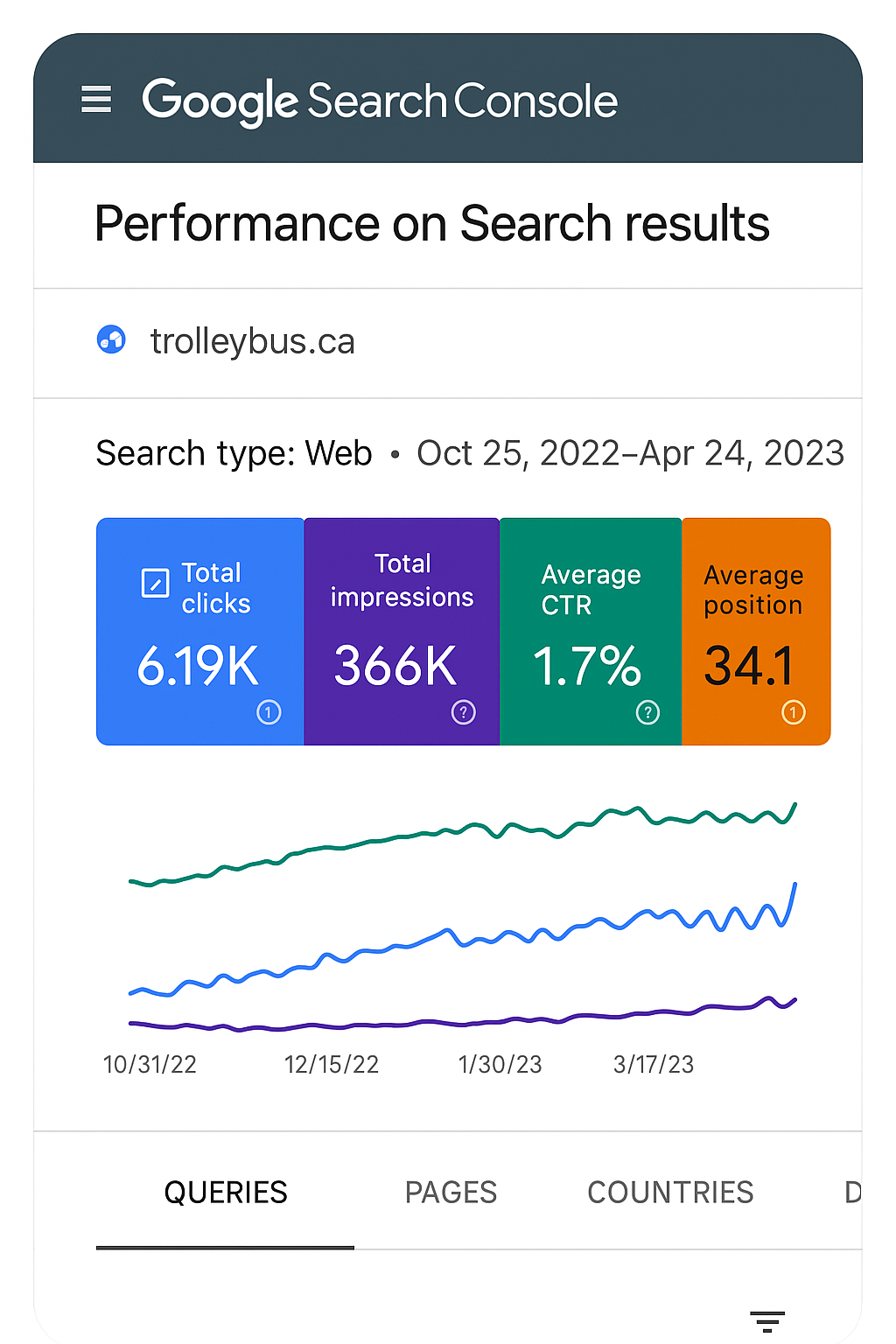Select the trolleybus.ca property name
Image resolution: width=896 pixels, height=1344 pixels.
[252, 341]
